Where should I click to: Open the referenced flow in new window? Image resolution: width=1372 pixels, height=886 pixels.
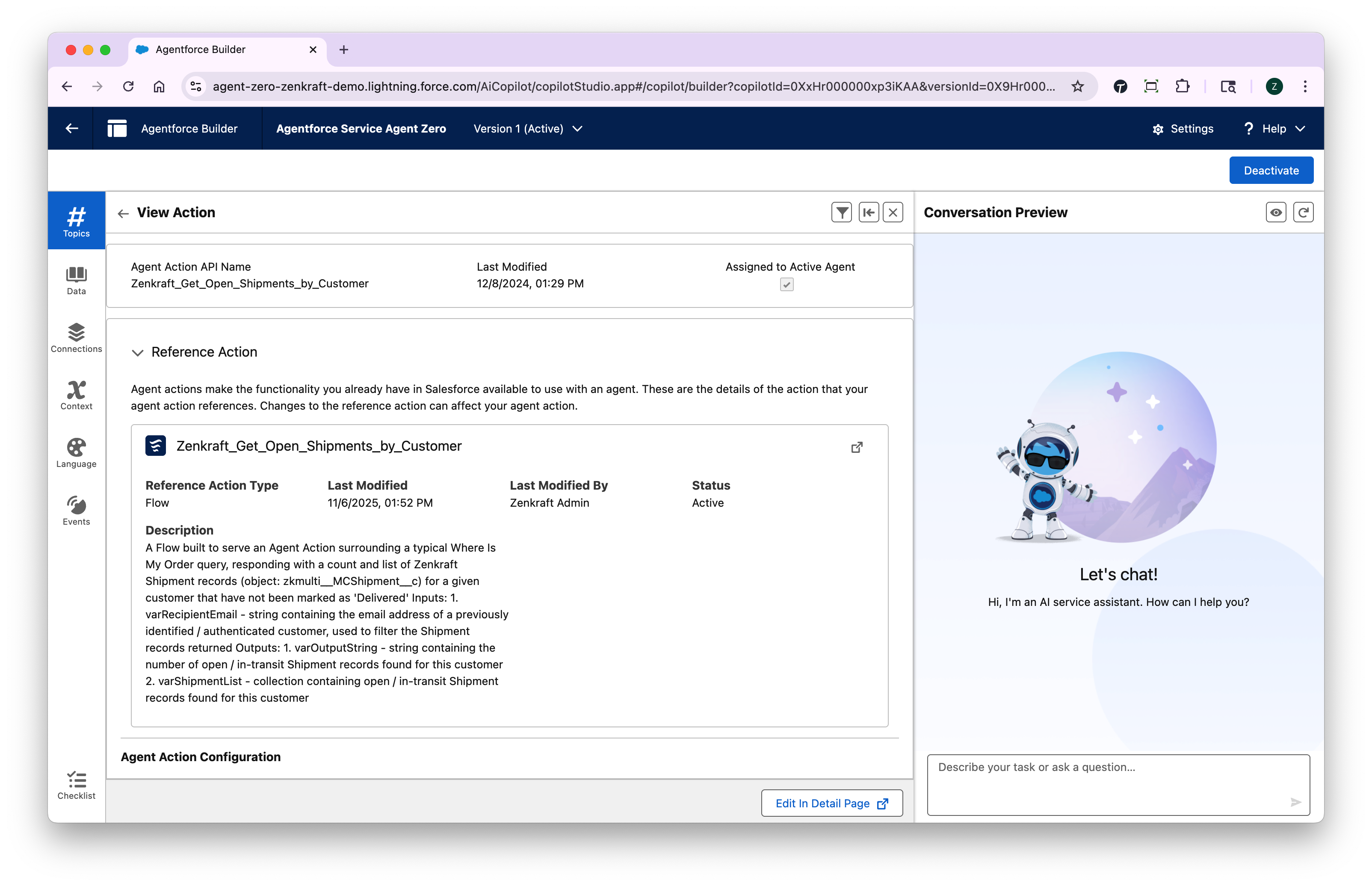pos(857,447)
